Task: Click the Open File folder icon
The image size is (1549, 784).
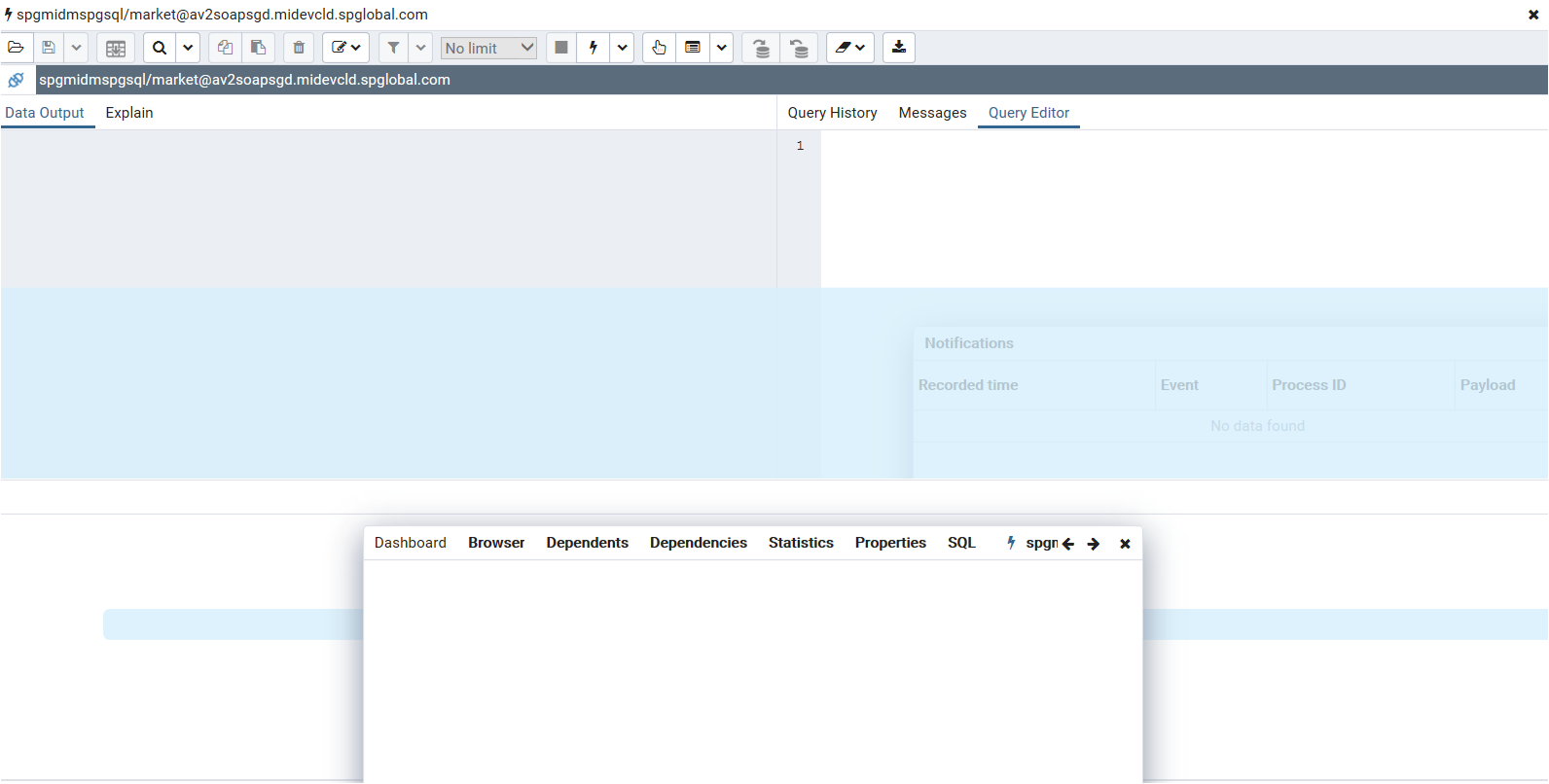Action: [x=17, y=48]
